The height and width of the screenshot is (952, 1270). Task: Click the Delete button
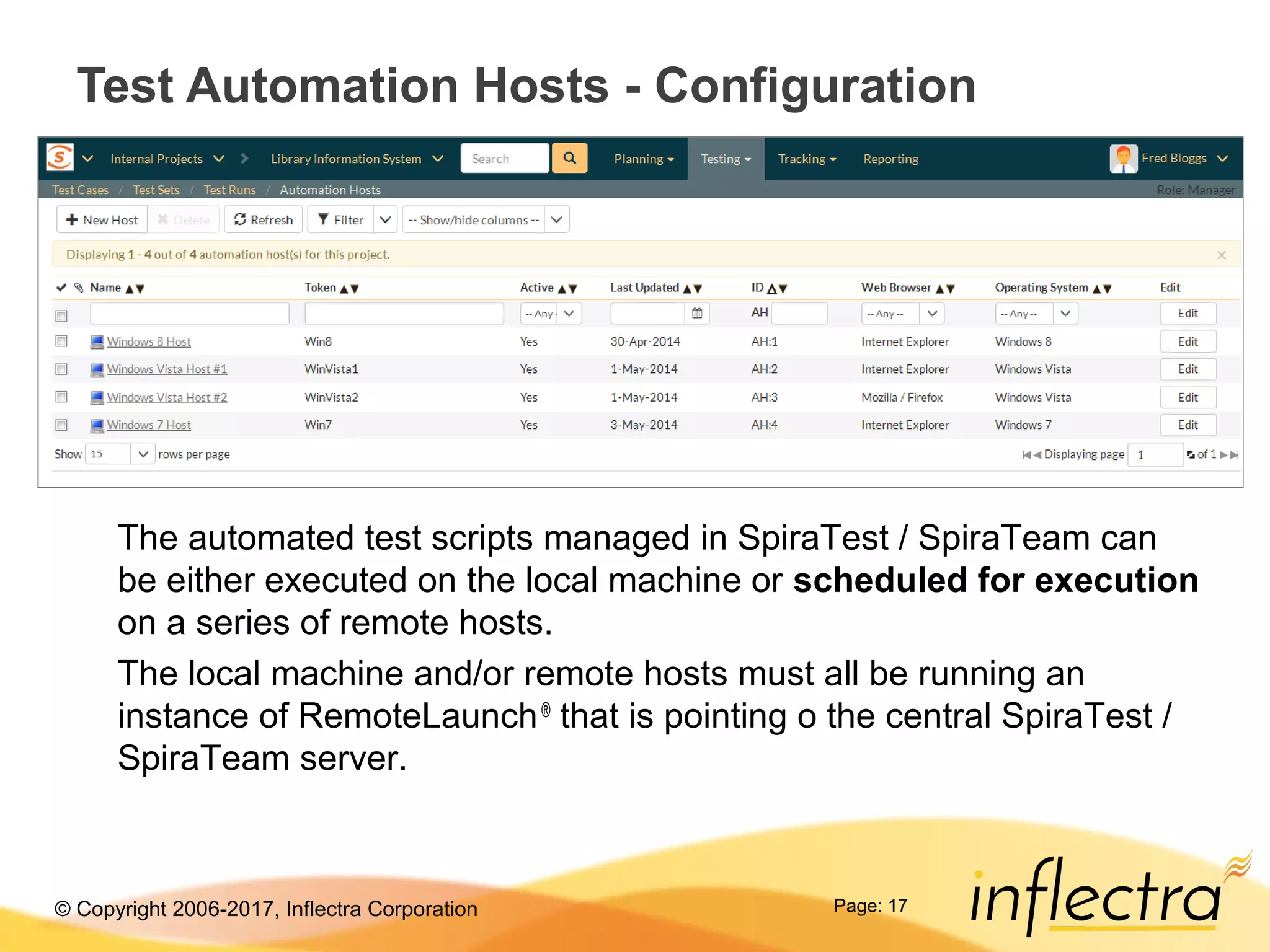pyautogui.click(x=184, y=219)
